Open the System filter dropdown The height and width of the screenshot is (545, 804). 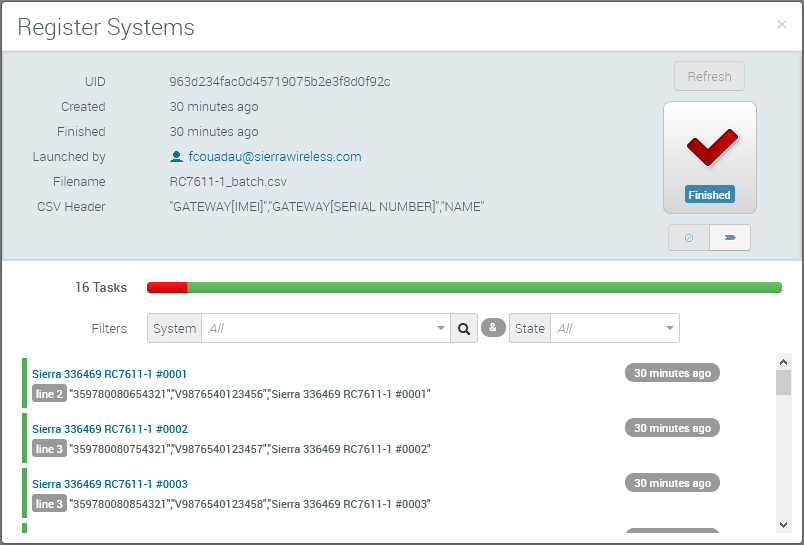[325, 328]
